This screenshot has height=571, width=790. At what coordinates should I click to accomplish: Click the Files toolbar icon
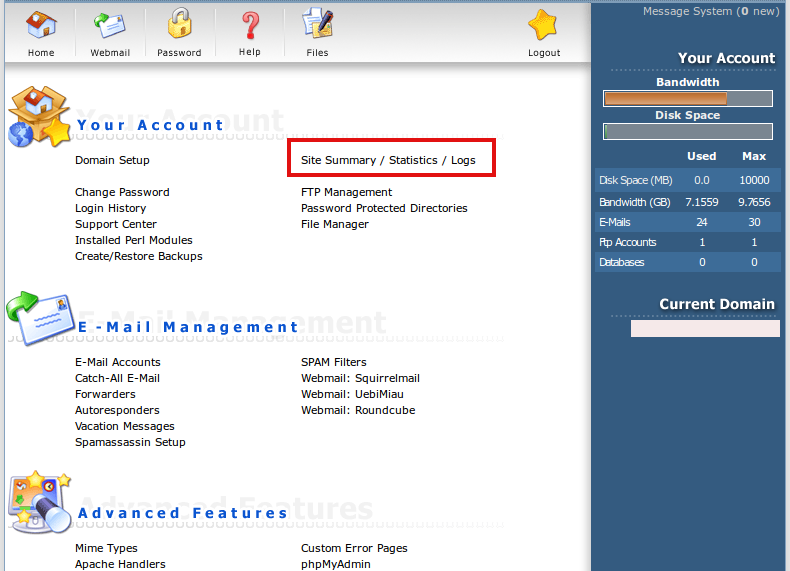pos(317,26)
